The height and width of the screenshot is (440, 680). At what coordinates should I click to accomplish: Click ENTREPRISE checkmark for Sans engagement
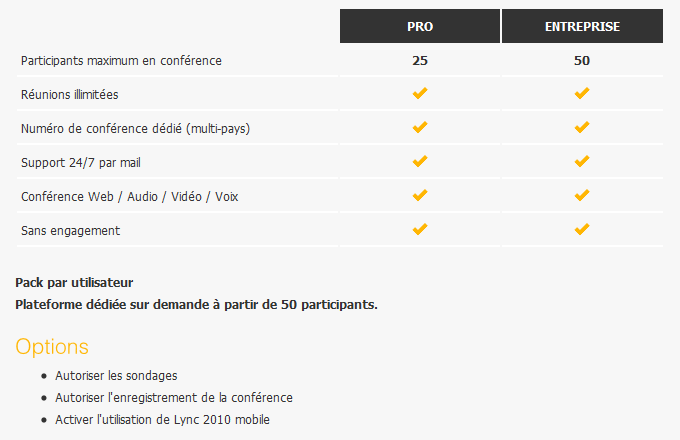coord(582,230)
